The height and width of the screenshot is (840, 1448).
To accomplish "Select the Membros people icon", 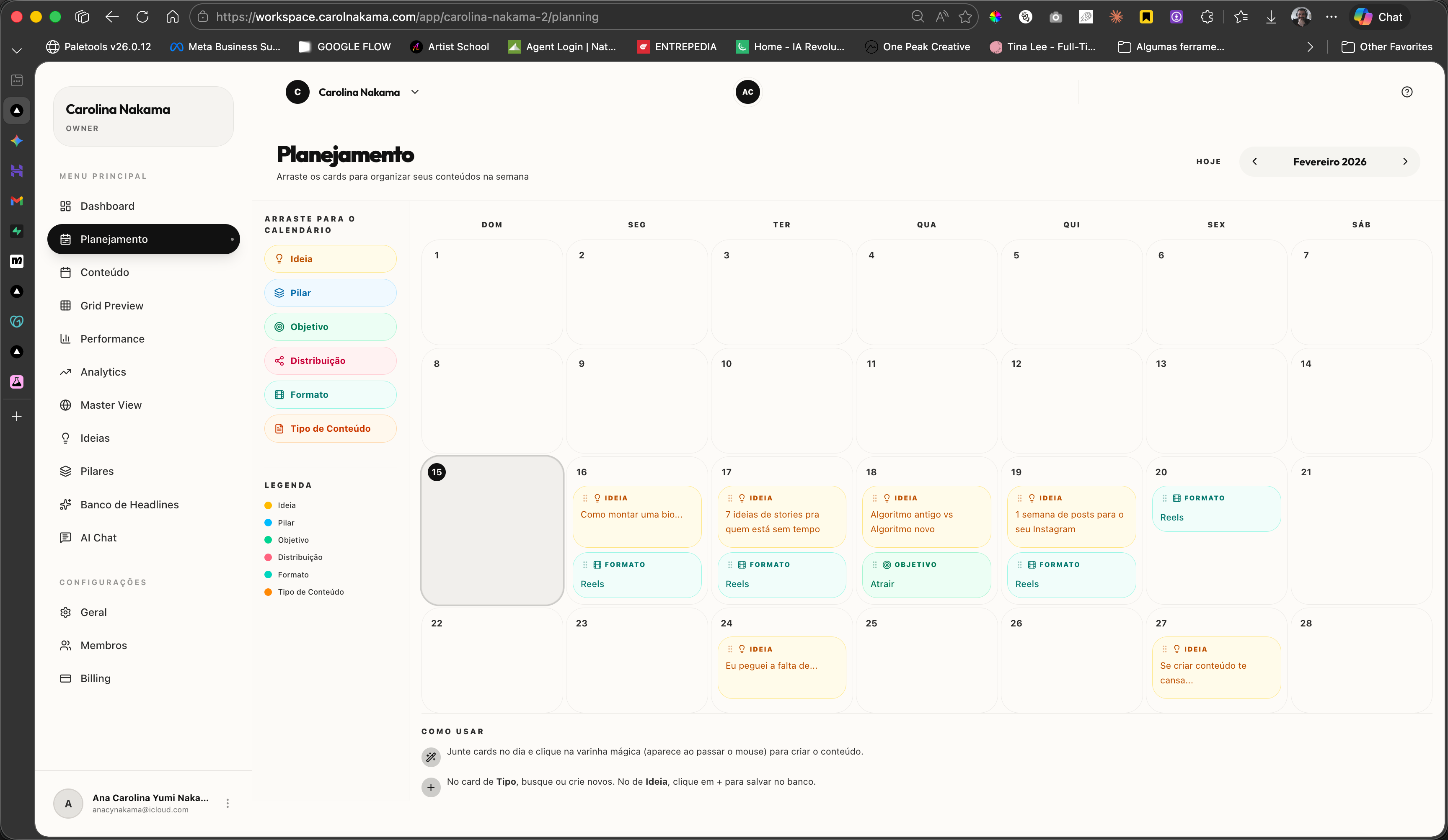I will point(66,645).
